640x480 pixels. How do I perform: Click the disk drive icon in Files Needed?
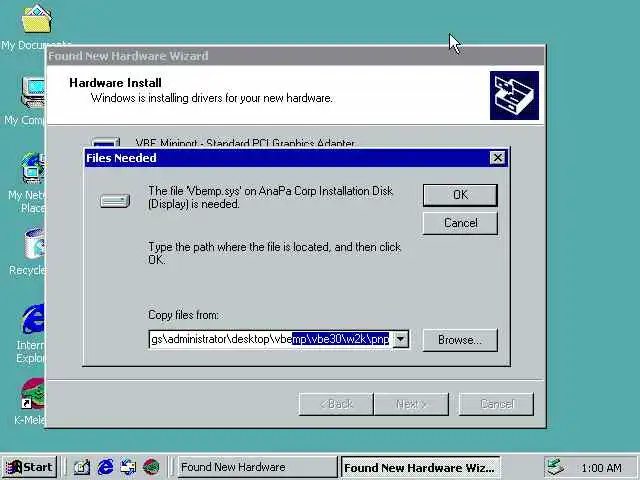click(115, 201)
